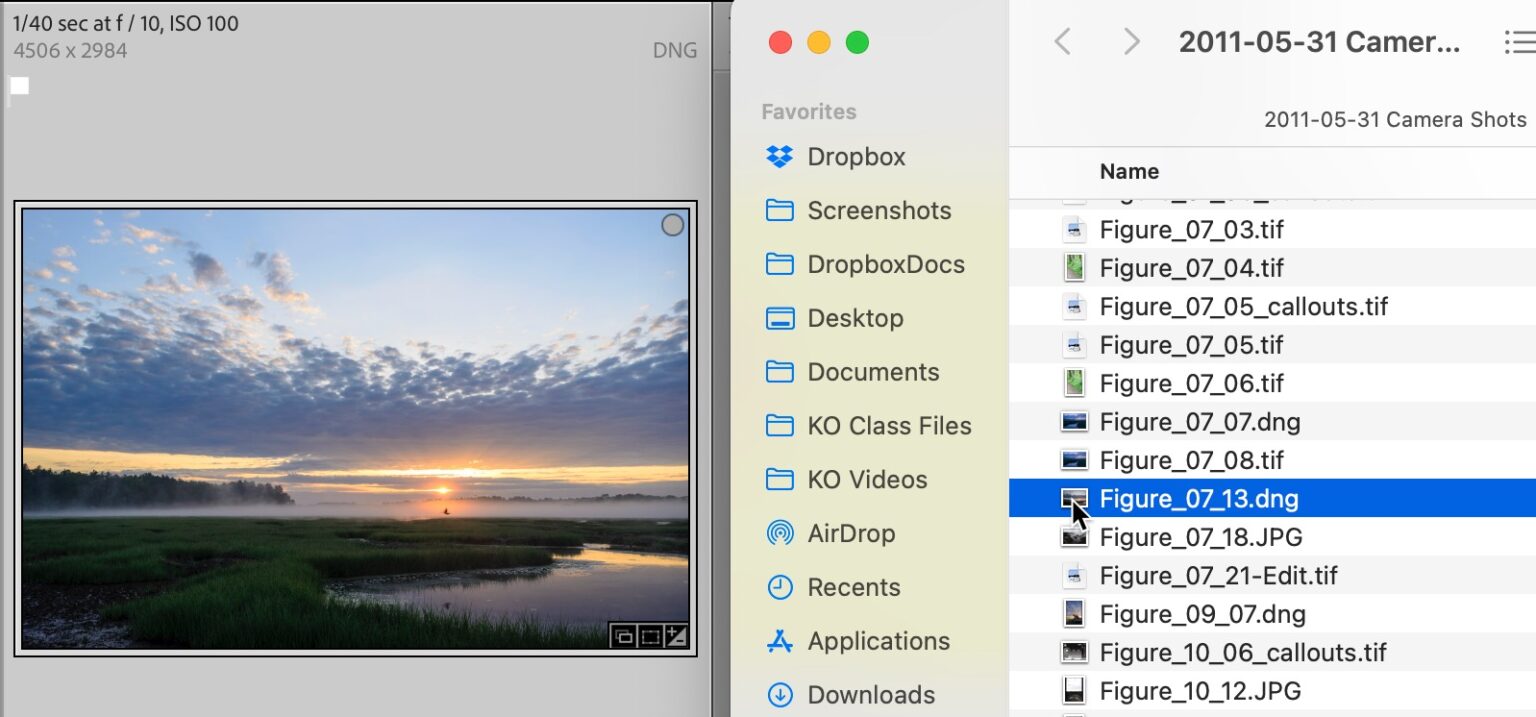Select the Desktop sidebar location
This screenshot has width=1536, height=717.
(x=854, y=318)
